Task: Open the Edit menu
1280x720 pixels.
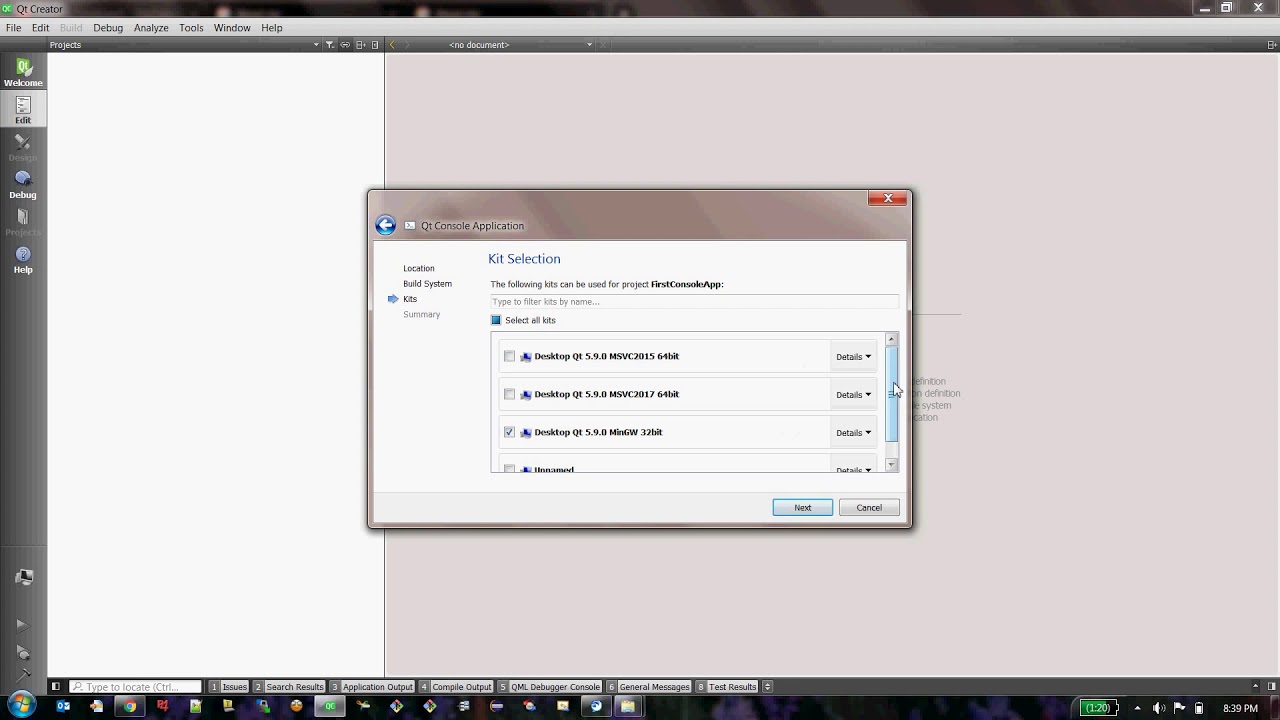Action: pos(40,28)
